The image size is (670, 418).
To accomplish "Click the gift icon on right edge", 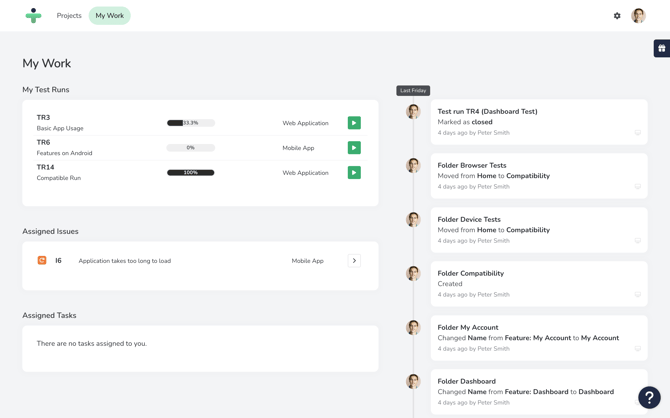I will [661, 48].
